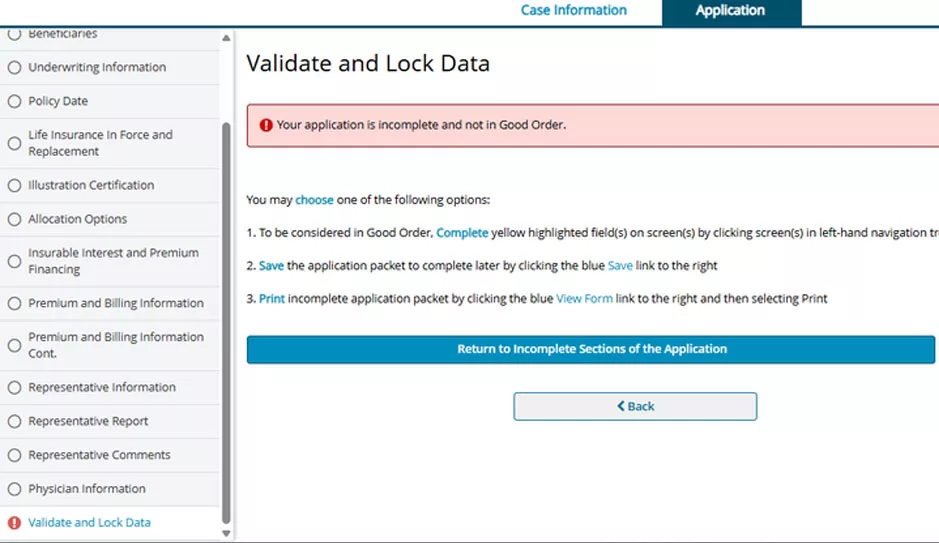This screenshot has width=939, height=543.
Task: Click the scroll-up arrow of the sidebar scrollbar
Action: click(226, 38)
